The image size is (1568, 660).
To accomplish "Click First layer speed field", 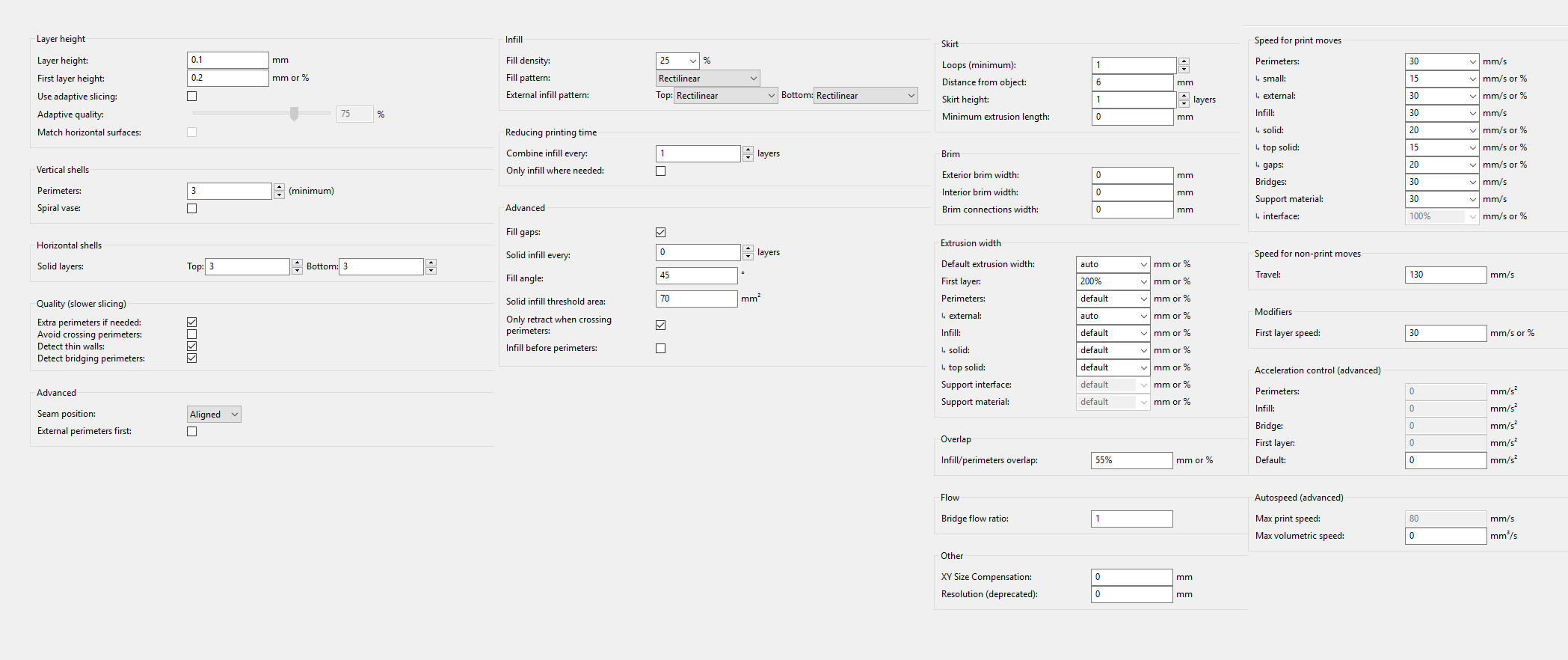I will (x=1446, y=333).
